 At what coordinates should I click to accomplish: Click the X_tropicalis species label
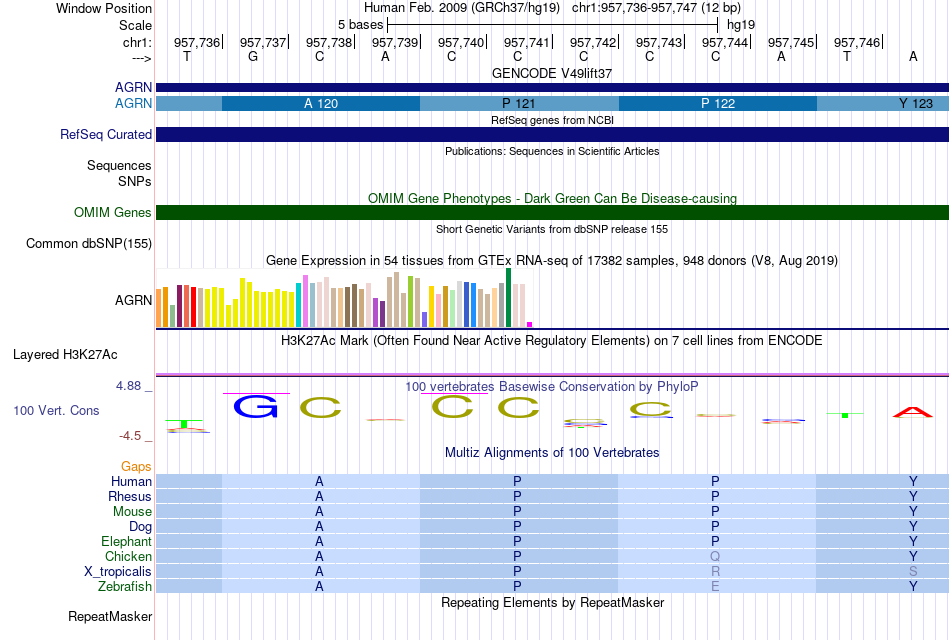118,572
